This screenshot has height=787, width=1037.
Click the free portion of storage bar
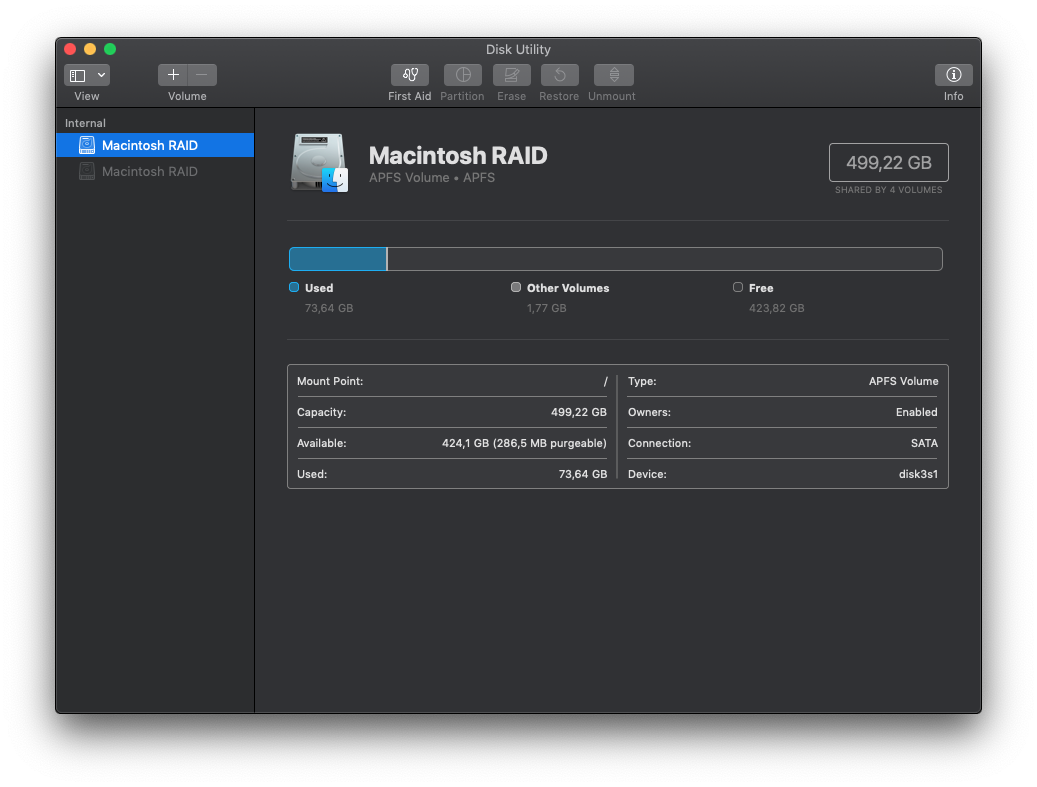665,259
